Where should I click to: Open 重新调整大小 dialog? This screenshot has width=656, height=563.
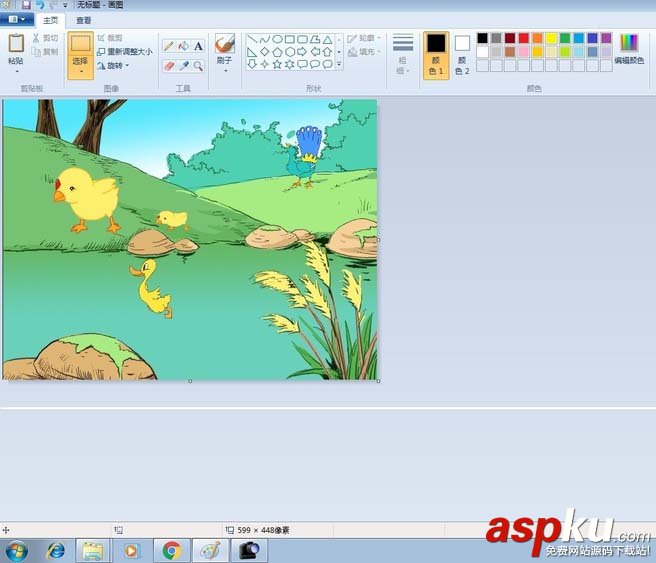pos(125,52)
